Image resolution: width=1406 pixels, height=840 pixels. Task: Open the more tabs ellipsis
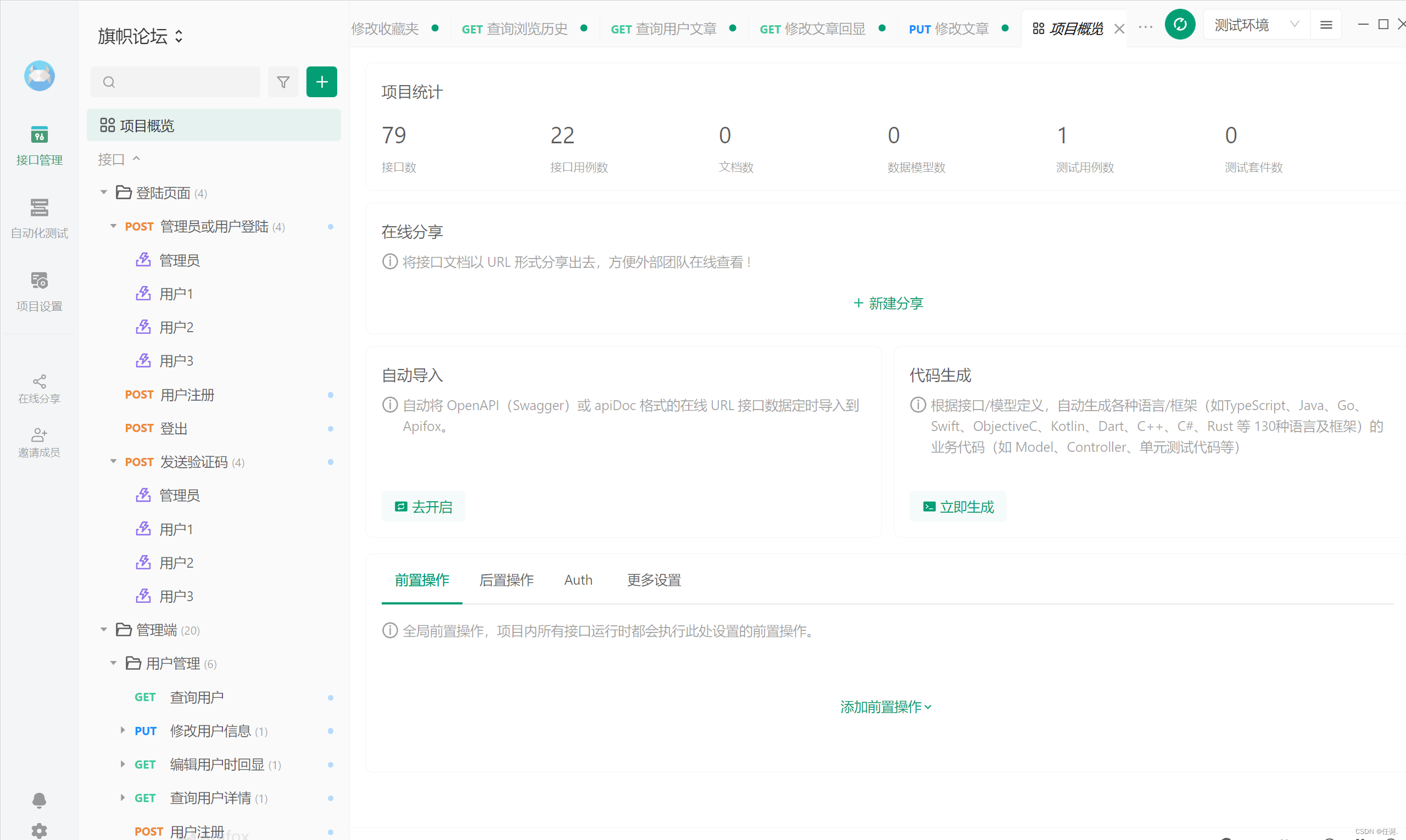[1146, 27]
